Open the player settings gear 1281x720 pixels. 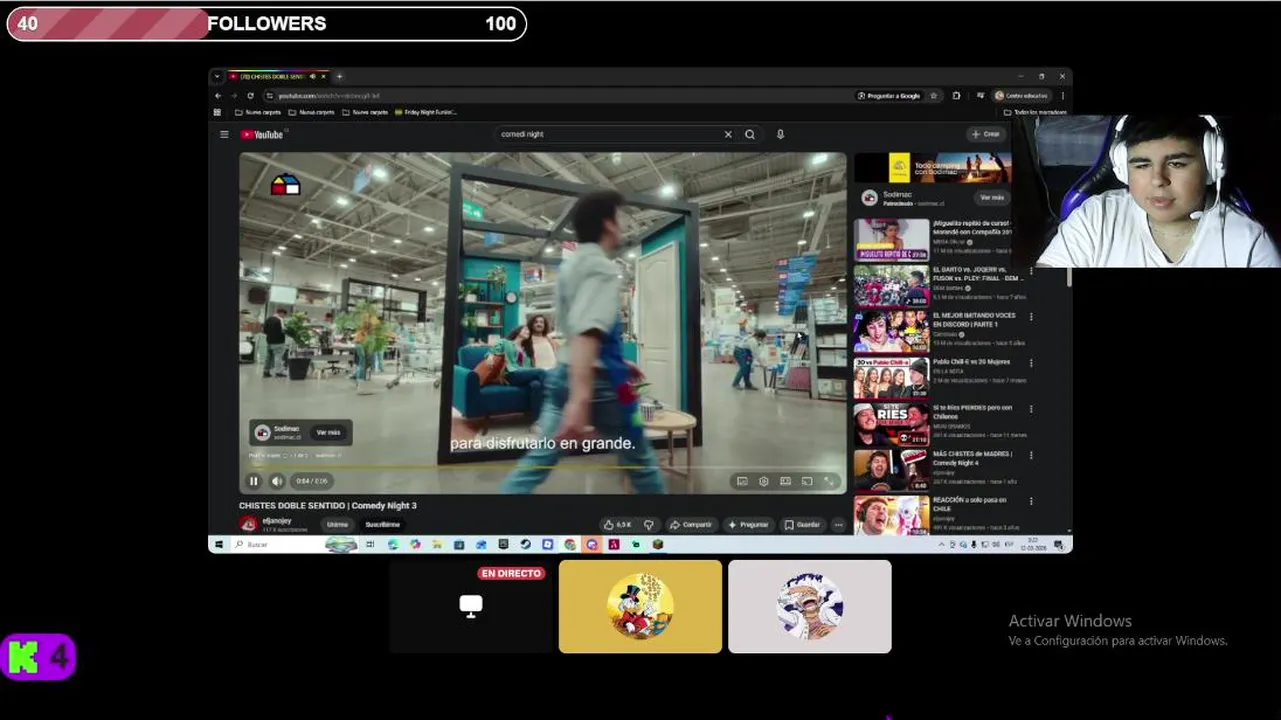click(x=764, y=481)
